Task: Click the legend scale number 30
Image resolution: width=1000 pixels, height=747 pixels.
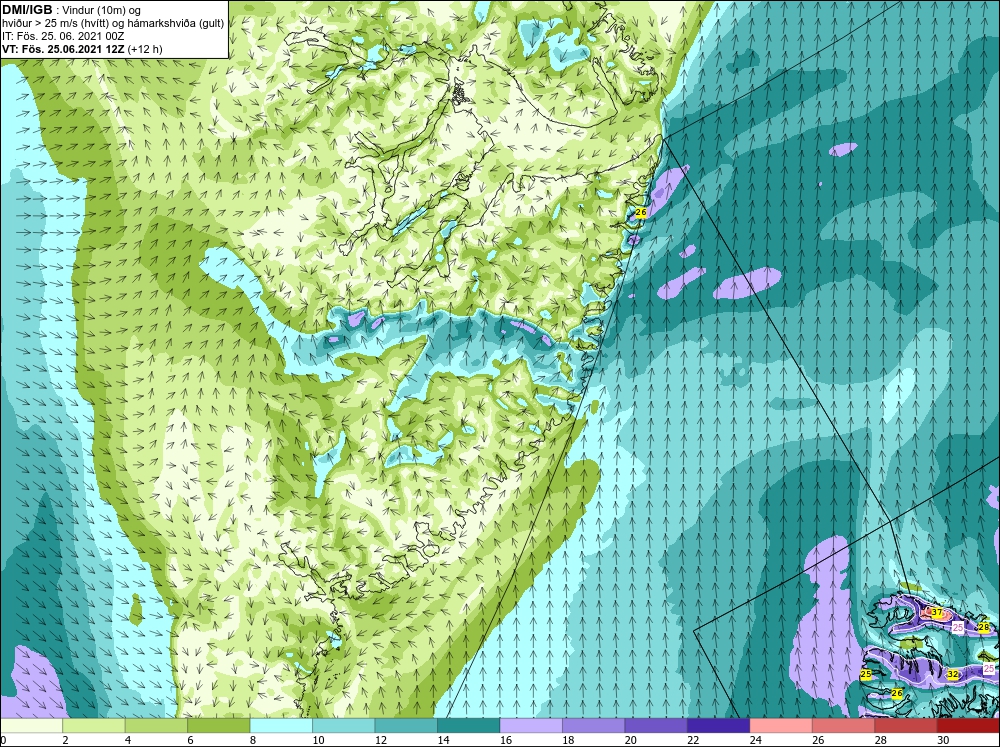Action: tap(943, 740)
